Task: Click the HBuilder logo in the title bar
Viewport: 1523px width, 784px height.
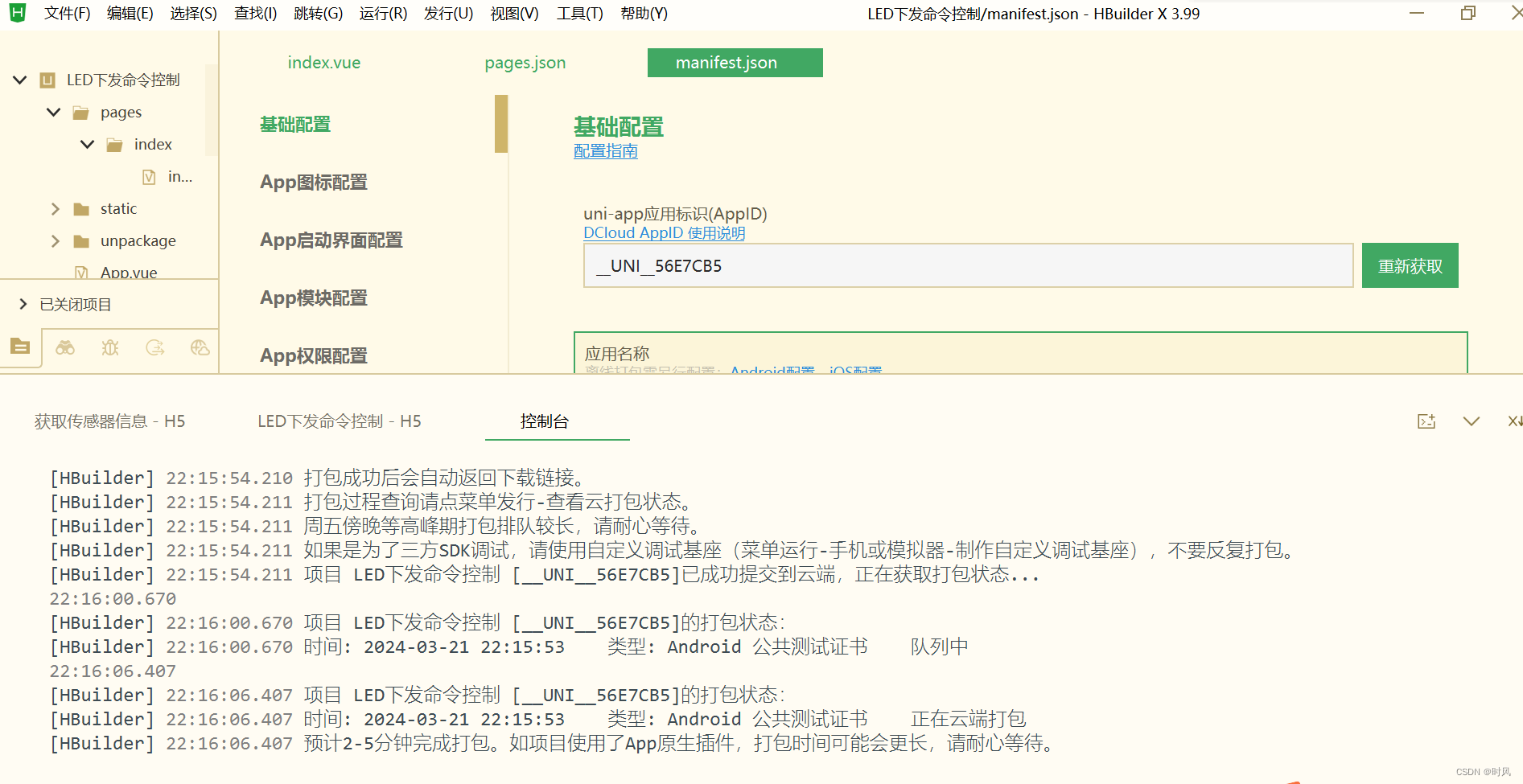Action: (16, 13)
